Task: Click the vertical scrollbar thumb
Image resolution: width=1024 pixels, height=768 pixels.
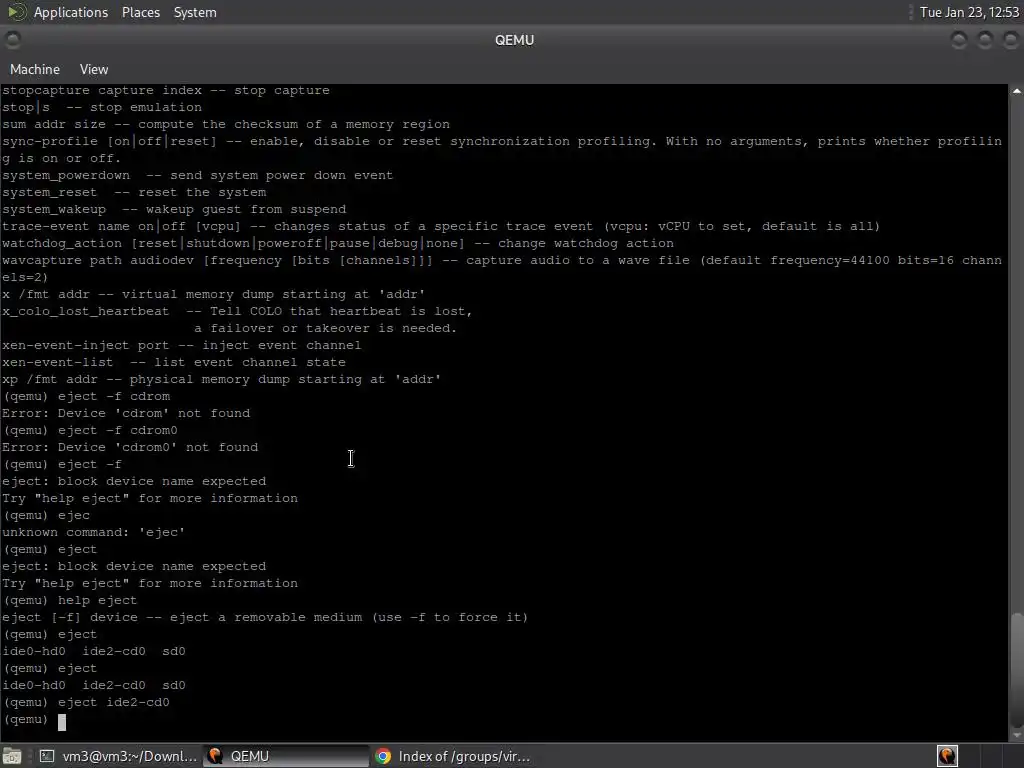Action: pos(1017,669)
